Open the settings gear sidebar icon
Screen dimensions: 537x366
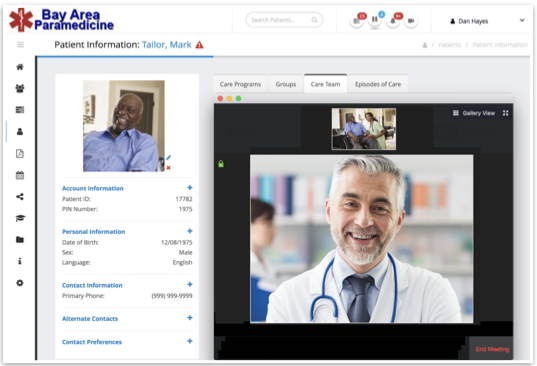point(20,283)
